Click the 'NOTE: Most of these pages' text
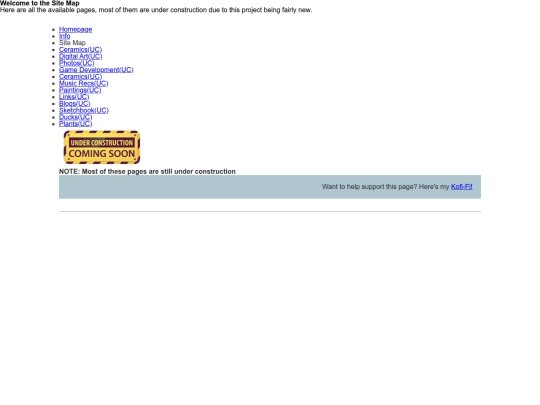Viewport: 540px width, 405px height. point(147,172)
